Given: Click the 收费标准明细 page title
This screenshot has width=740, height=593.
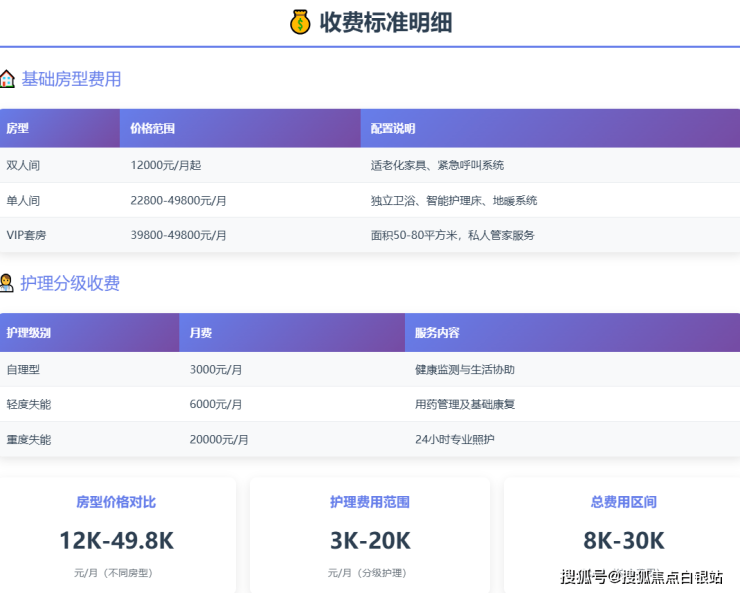Looking at the screenshot, I should (386, 22).
